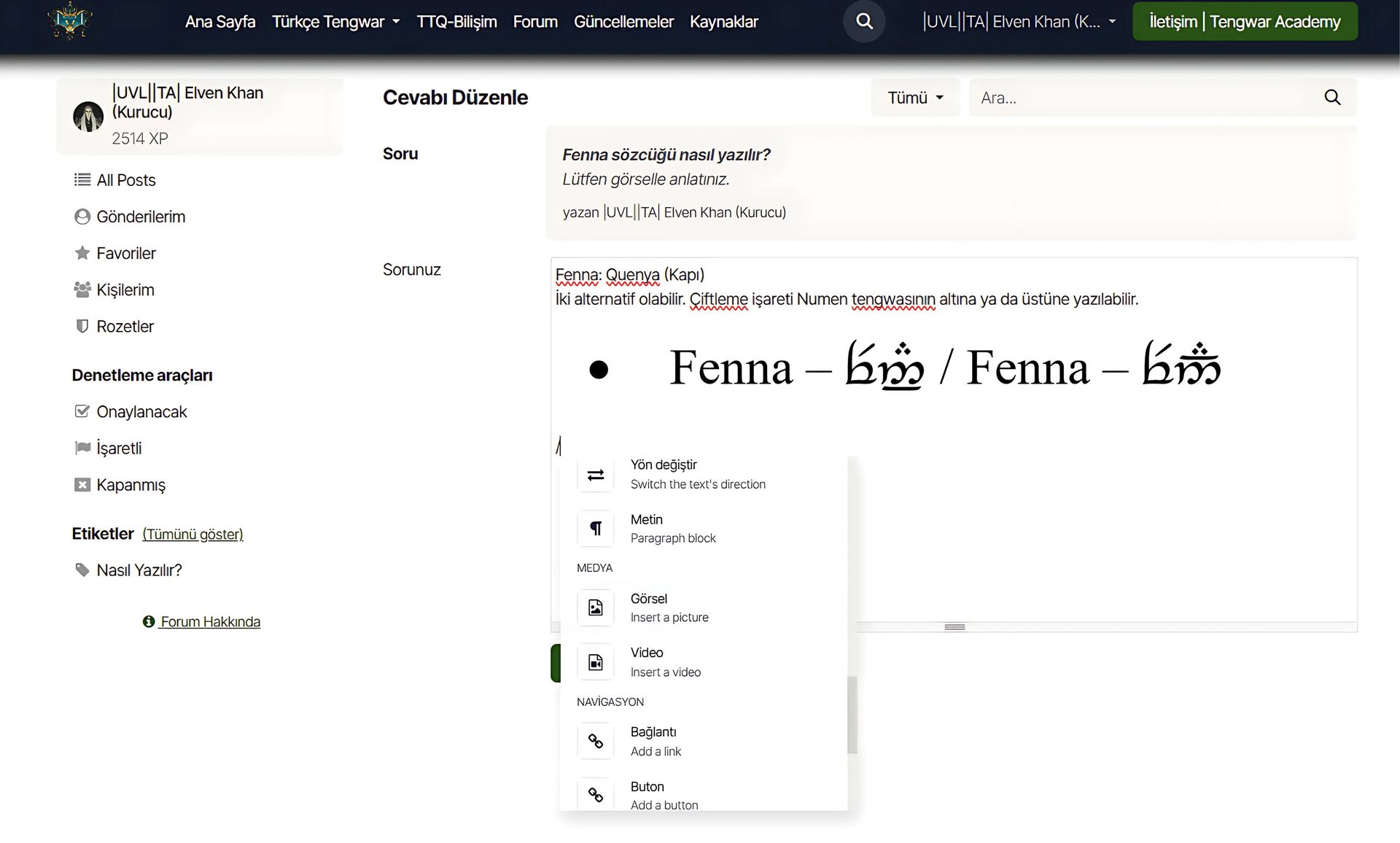The width and height of the screenshot is (1400, 843).
Task: Go to the Forum menu item
Action: (x=535, y=22)
